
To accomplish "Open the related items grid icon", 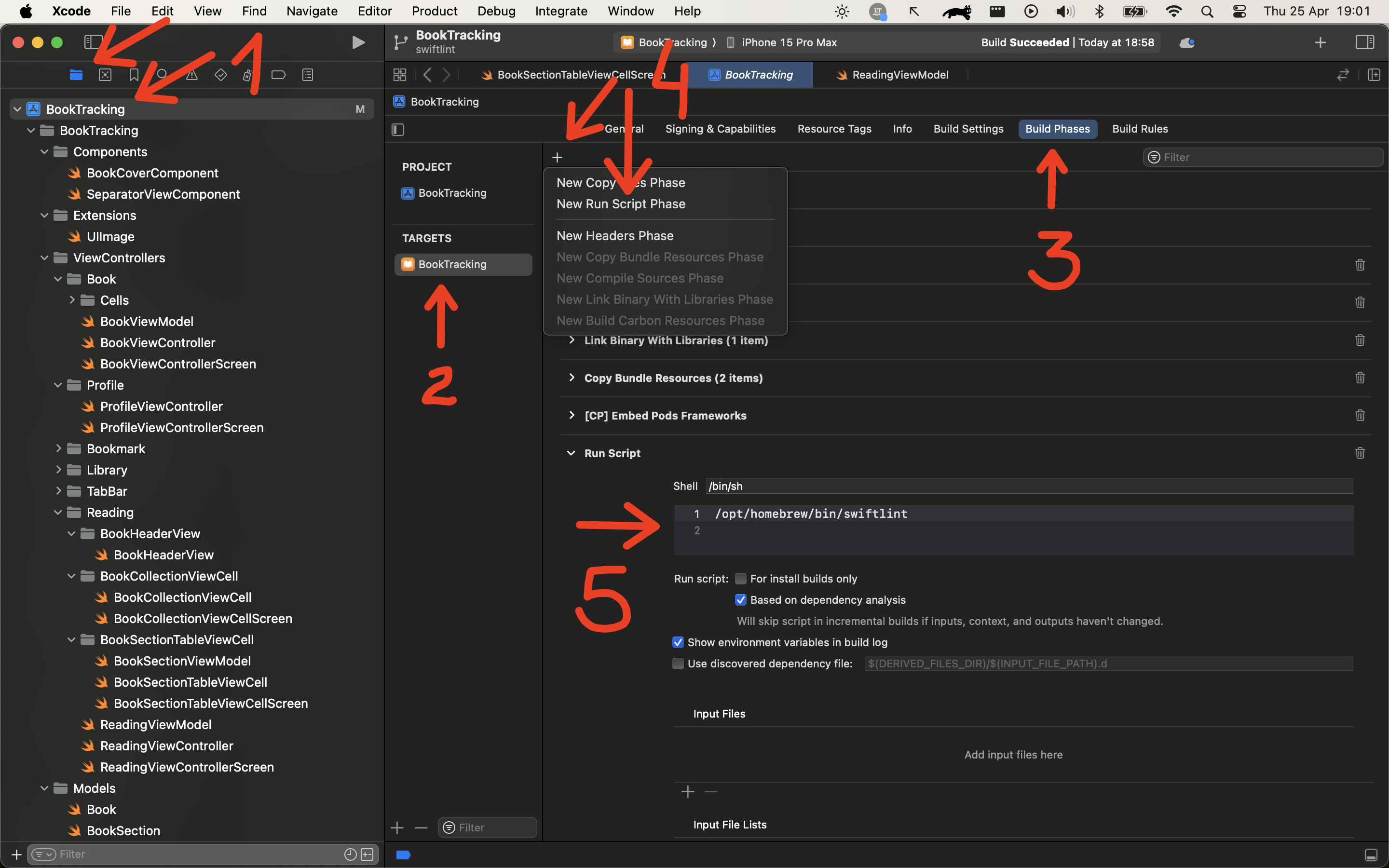I will point(399,75).
